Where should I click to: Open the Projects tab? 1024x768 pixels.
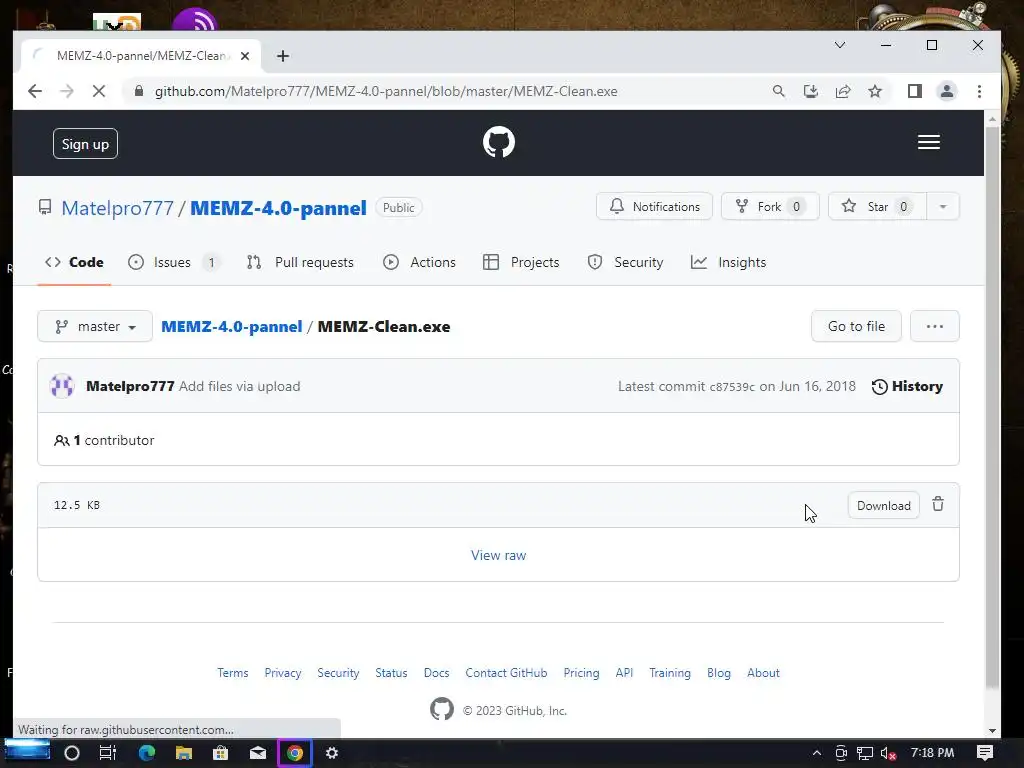tap(521, 263)
